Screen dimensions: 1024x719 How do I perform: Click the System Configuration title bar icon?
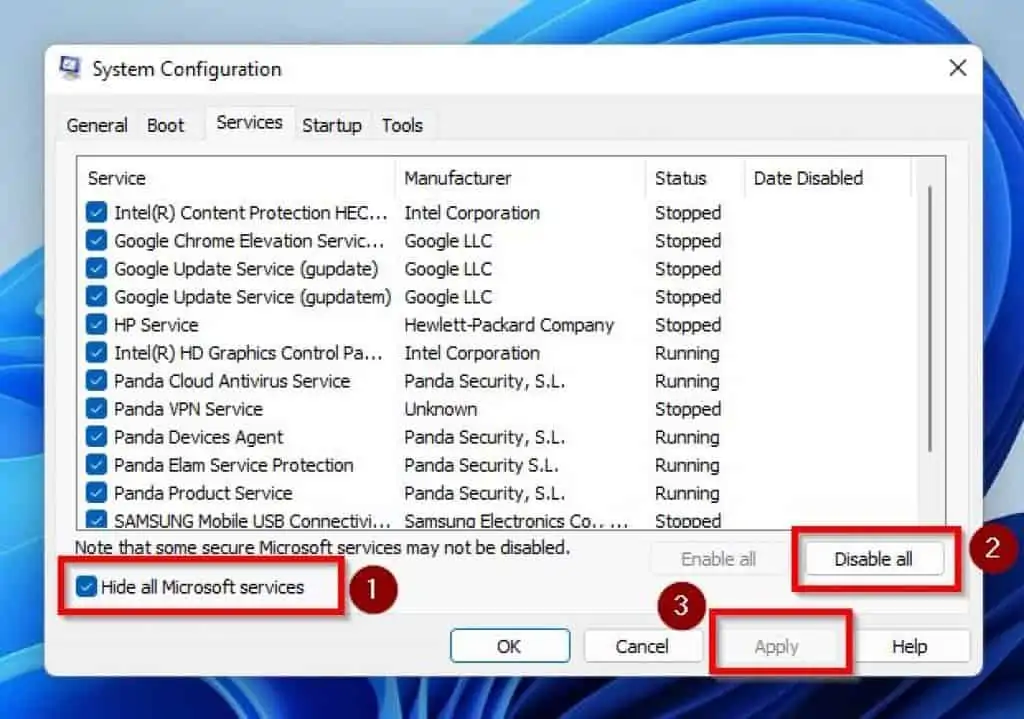pyautogui.click(x=70, y=69)
